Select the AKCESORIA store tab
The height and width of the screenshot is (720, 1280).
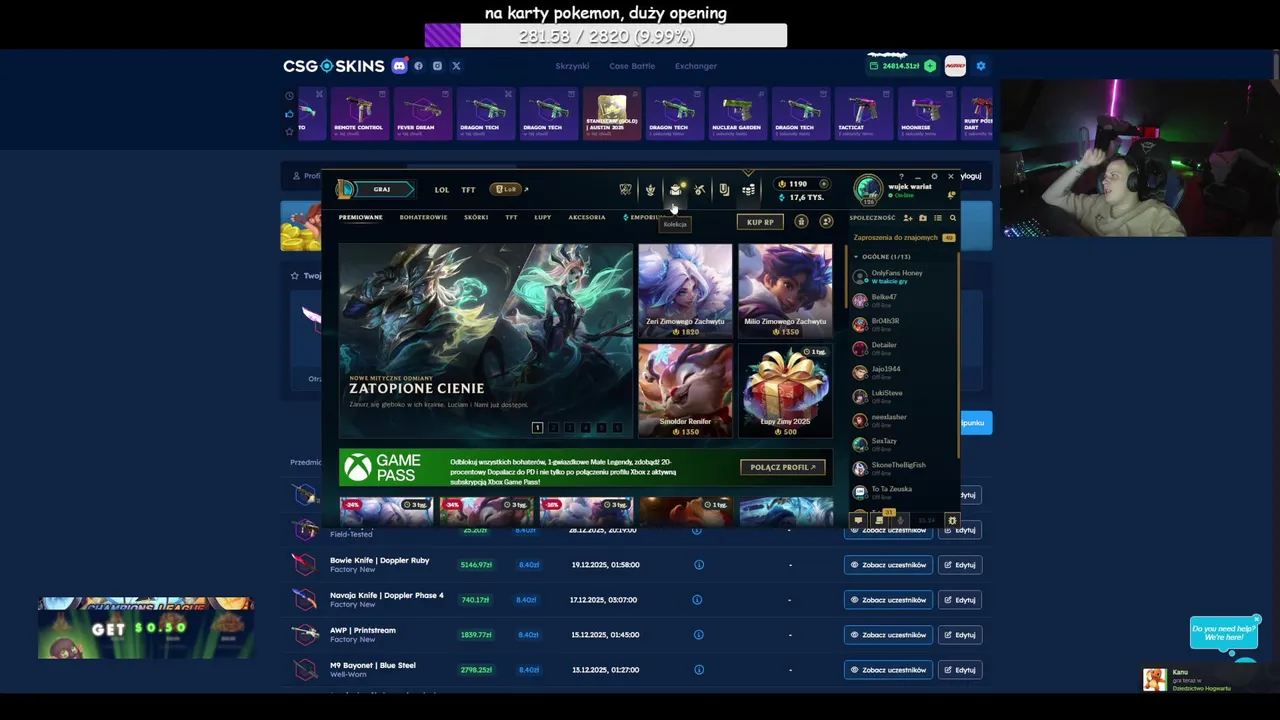coord(587,217)
